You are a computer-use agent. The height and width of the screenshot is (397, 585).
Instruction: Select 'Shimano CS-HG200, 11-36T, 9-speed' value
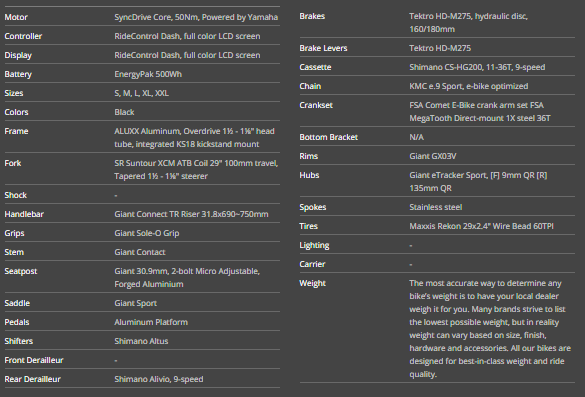[477, 67]
